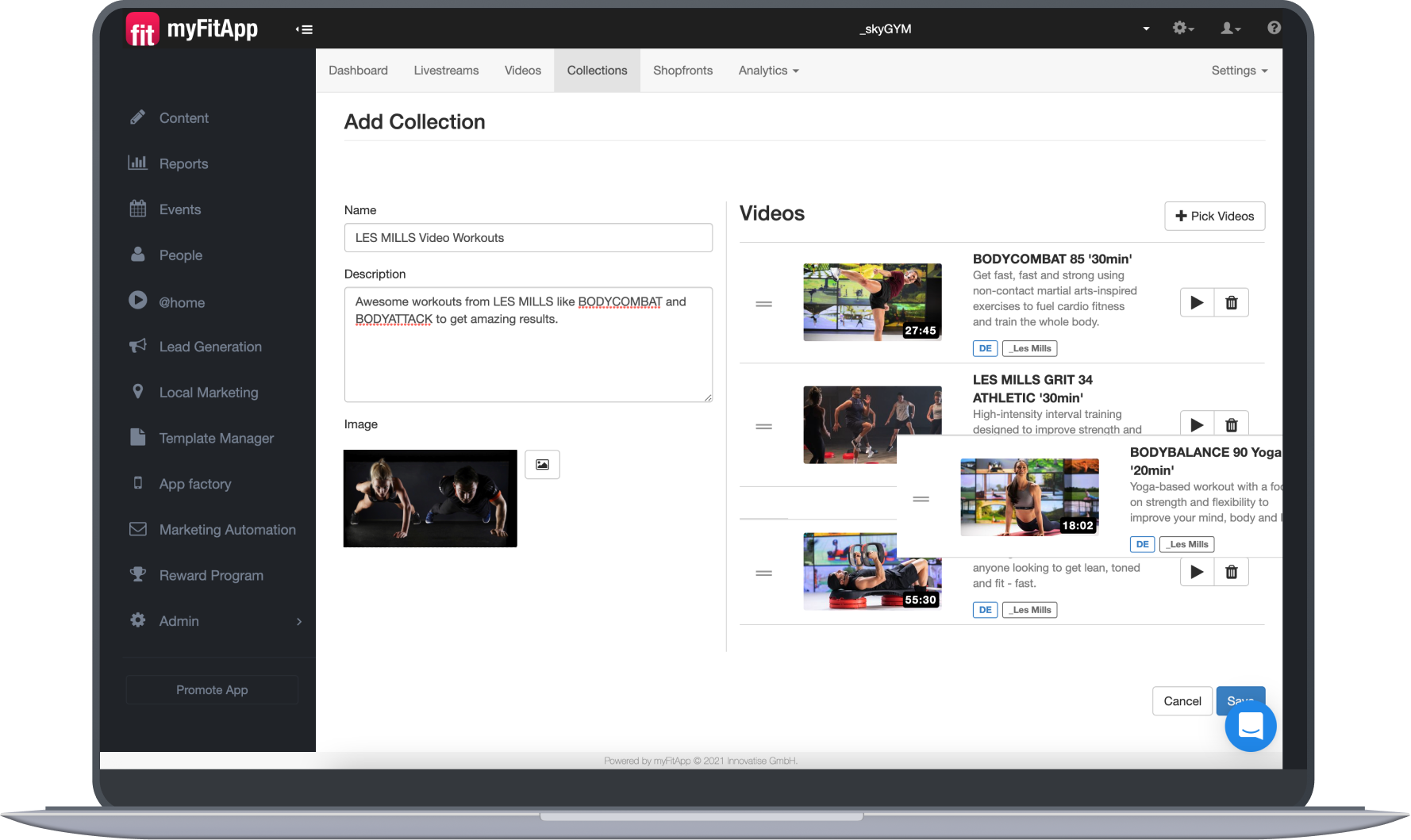Click into the Description text area

point(529,345)
